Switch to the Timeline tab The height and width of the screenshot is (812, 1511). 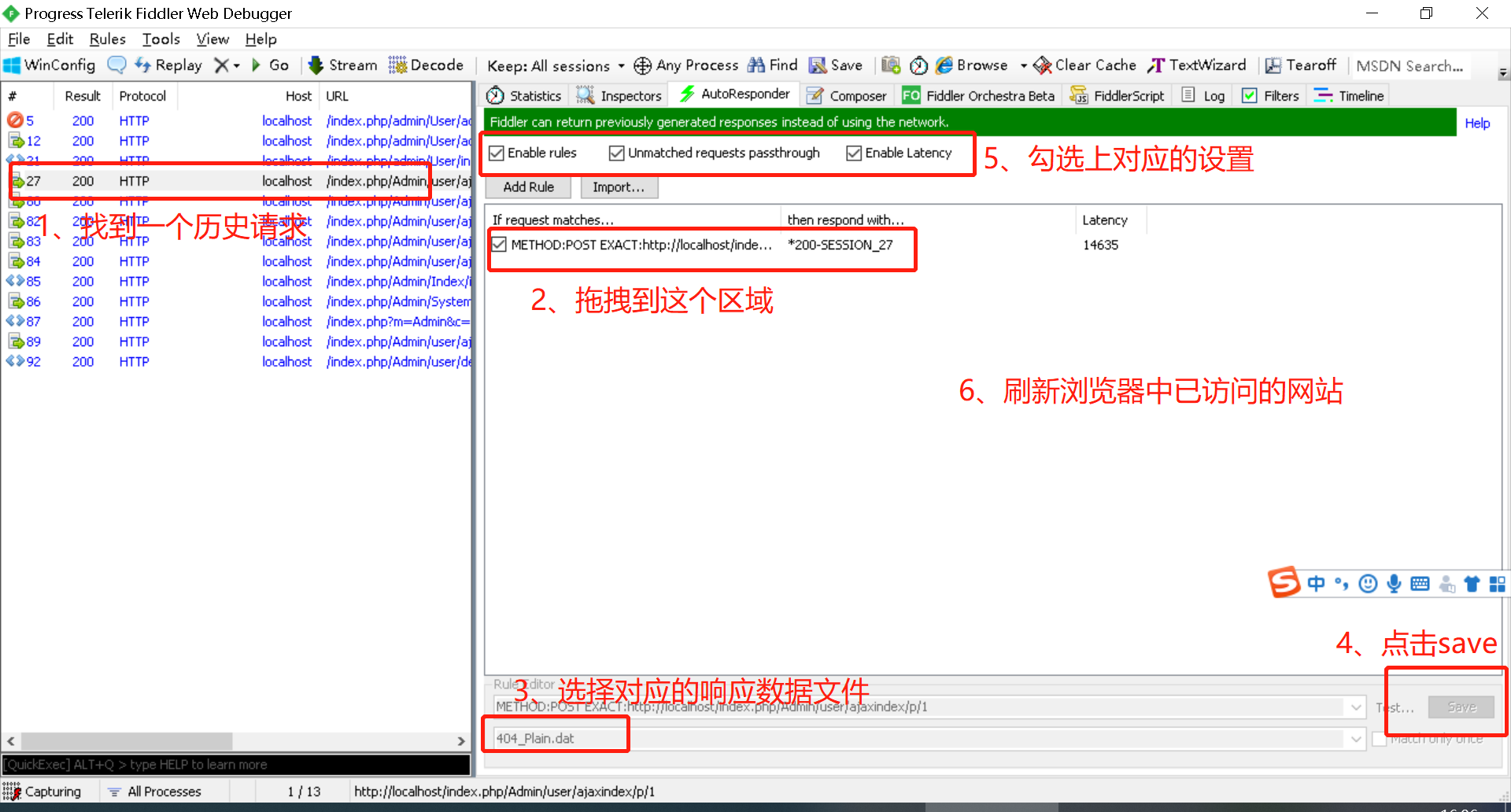[x=1350, y=95]
